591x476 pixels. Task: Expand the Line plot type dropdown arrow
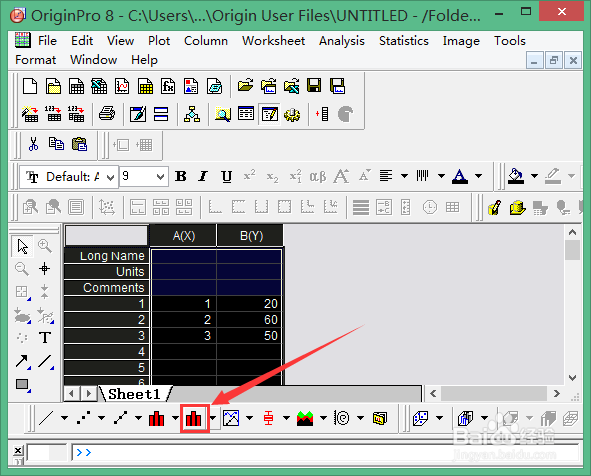click(64, 418)
